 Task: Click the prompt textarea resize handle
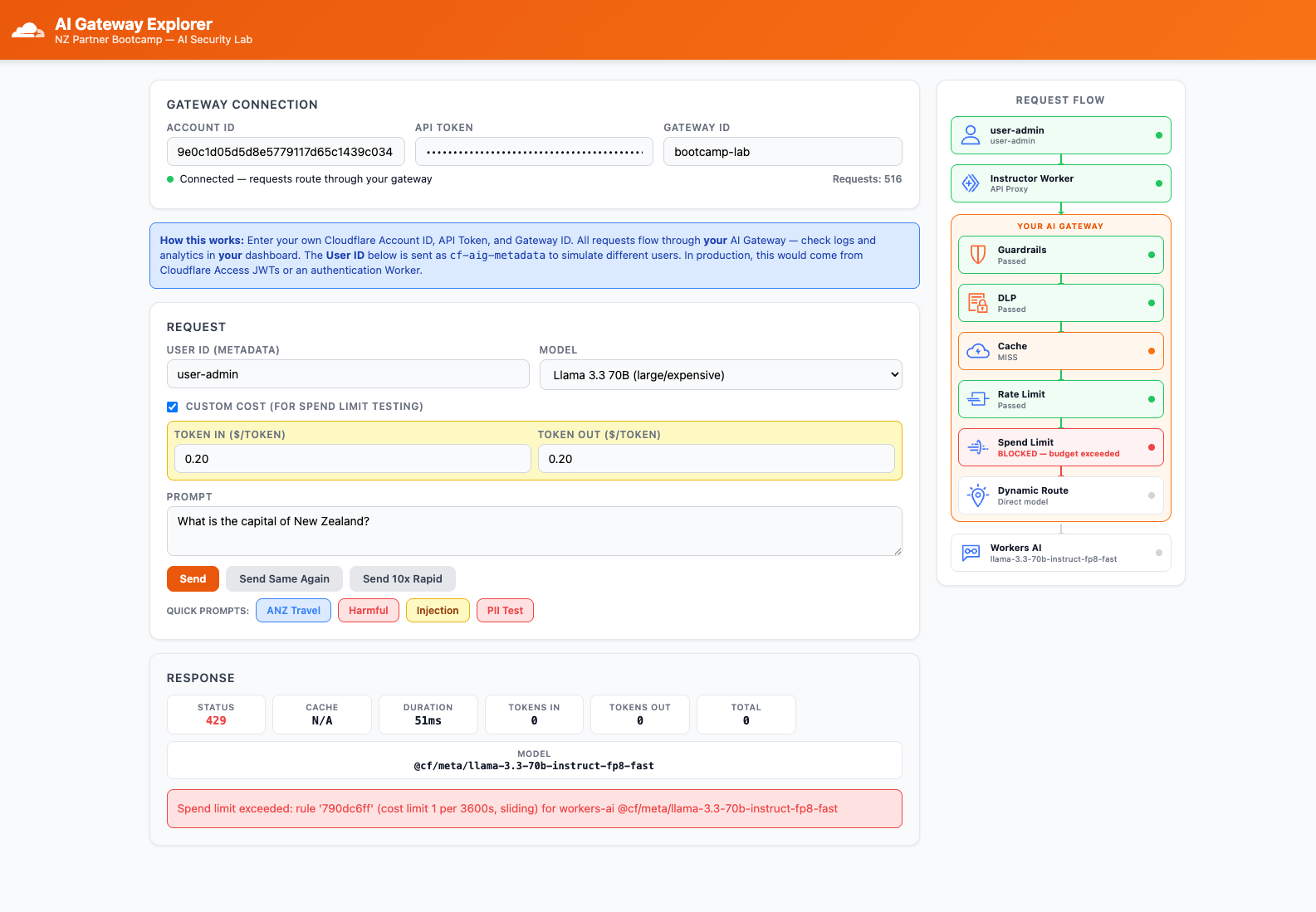pos(897,551)
